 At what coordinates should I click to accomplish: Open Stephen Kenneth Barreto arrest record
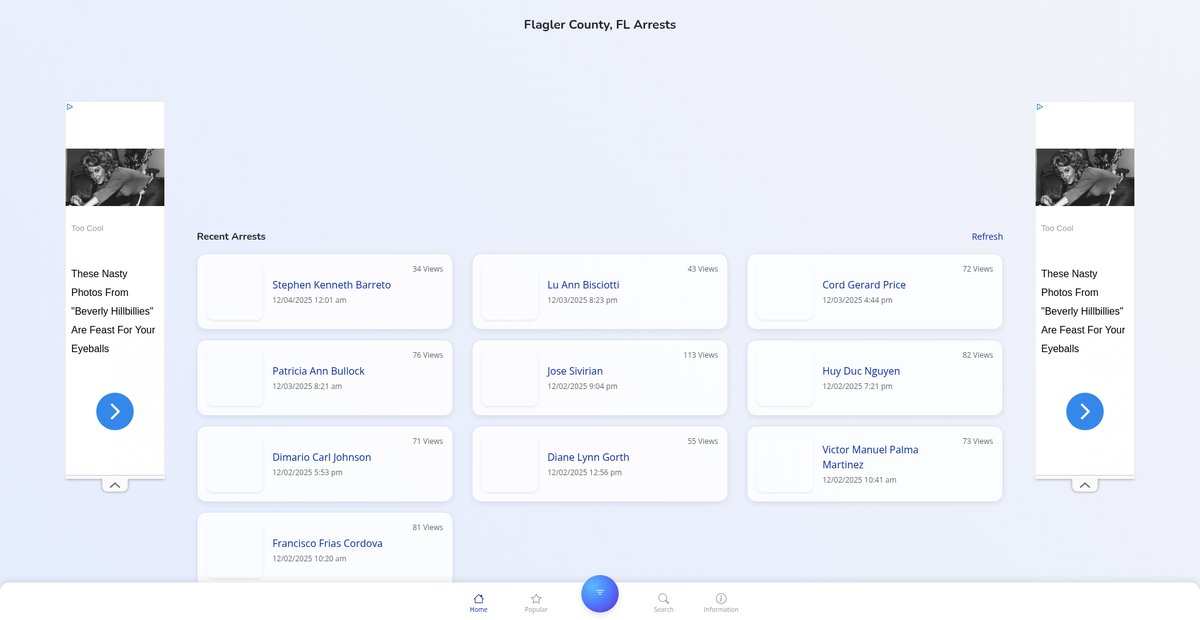point(325,292)
